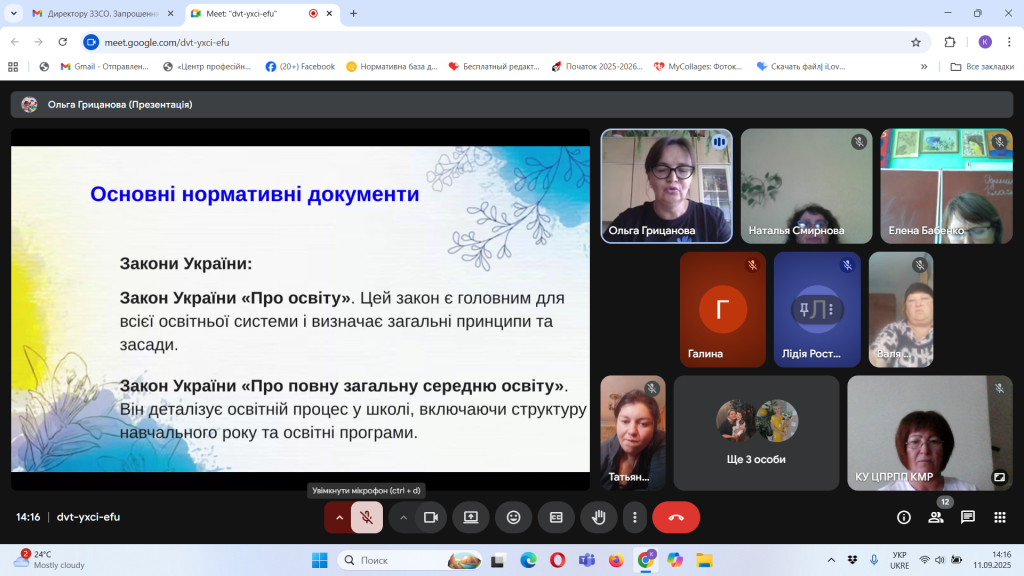1024x576 pixels.
Task: Start presenting your screen
Action: point(471,517)
